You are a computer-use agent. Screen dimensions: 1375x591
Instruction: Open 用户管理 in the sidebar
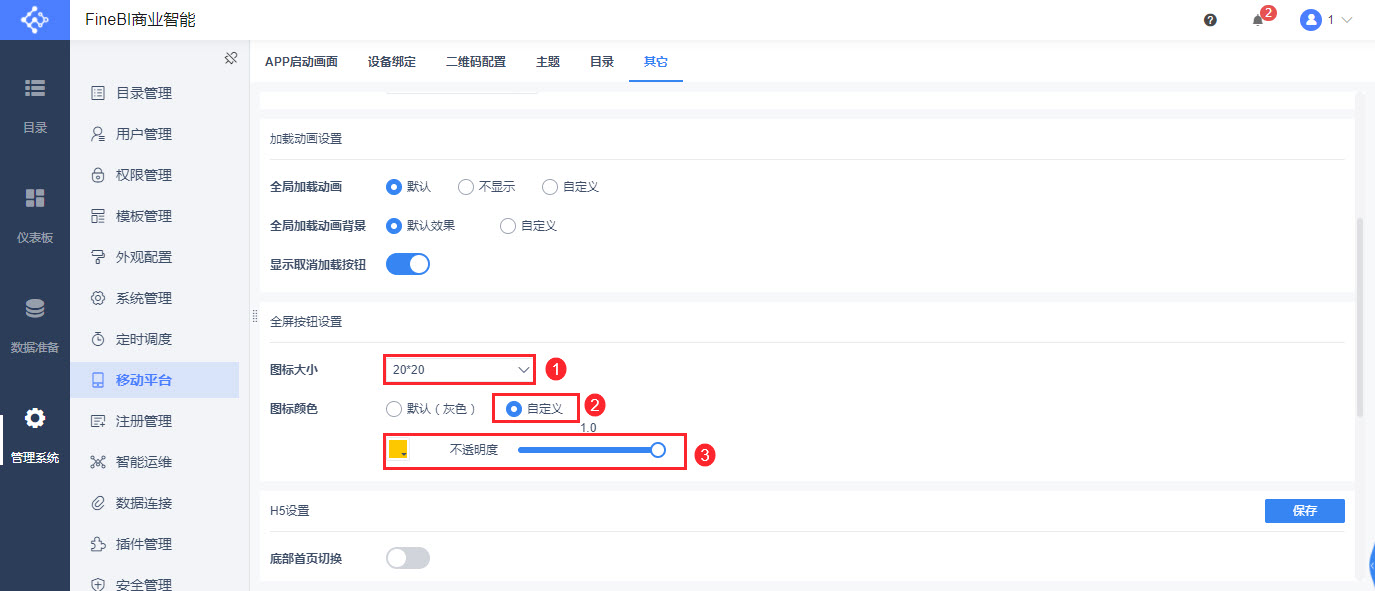(144, 134)
